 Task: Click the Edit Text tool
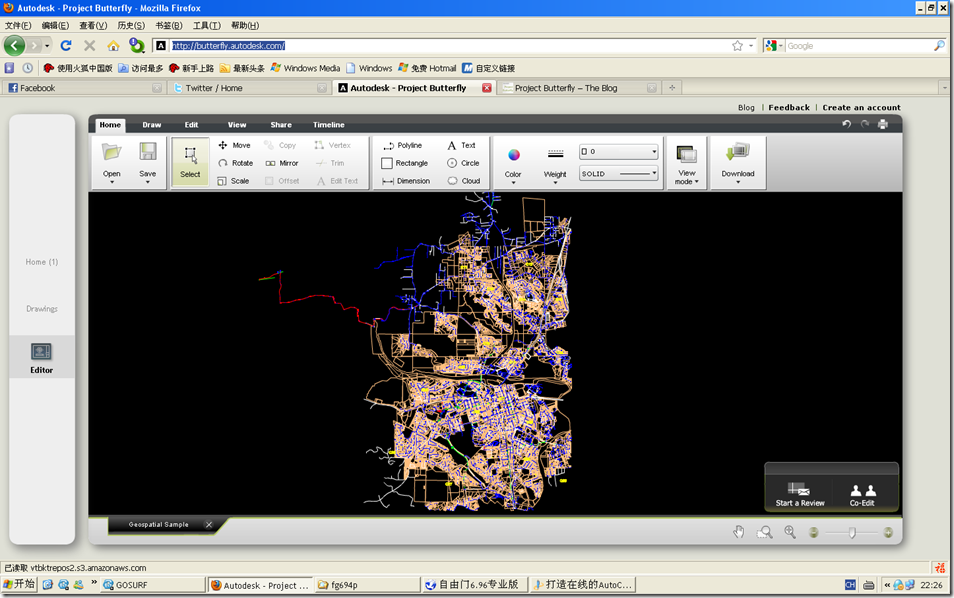coord(337,181)
